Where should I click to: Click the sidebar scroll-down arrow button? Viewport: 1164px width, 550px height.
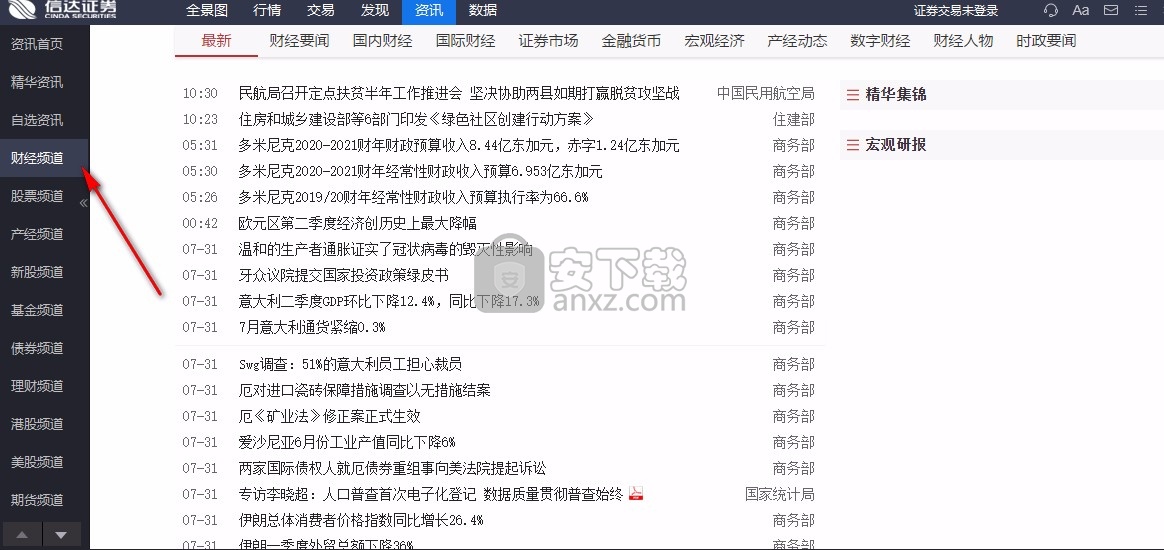62,534
